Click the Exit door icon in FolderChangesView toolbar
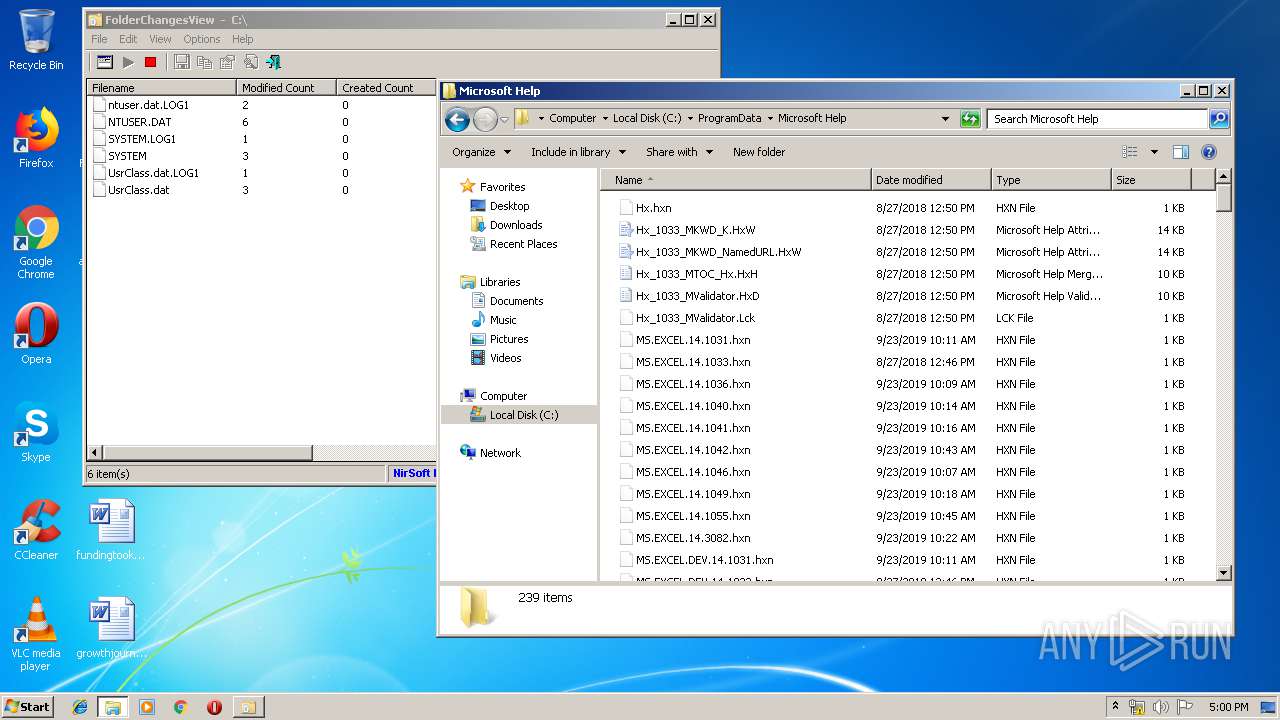 (x=273, y=62)
